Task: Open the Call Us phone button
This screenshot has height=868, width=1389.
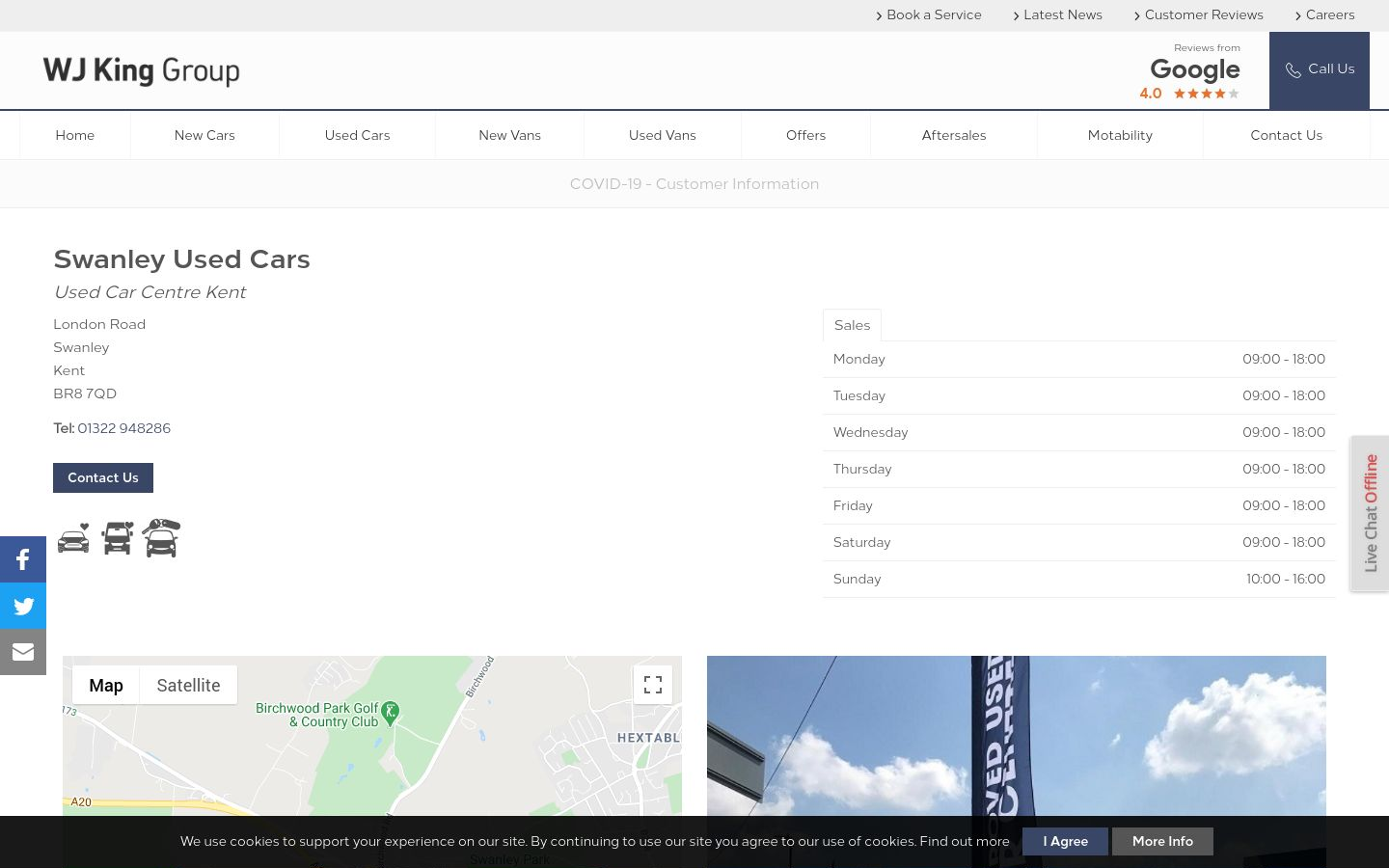Action: [x=1320, y=70]
